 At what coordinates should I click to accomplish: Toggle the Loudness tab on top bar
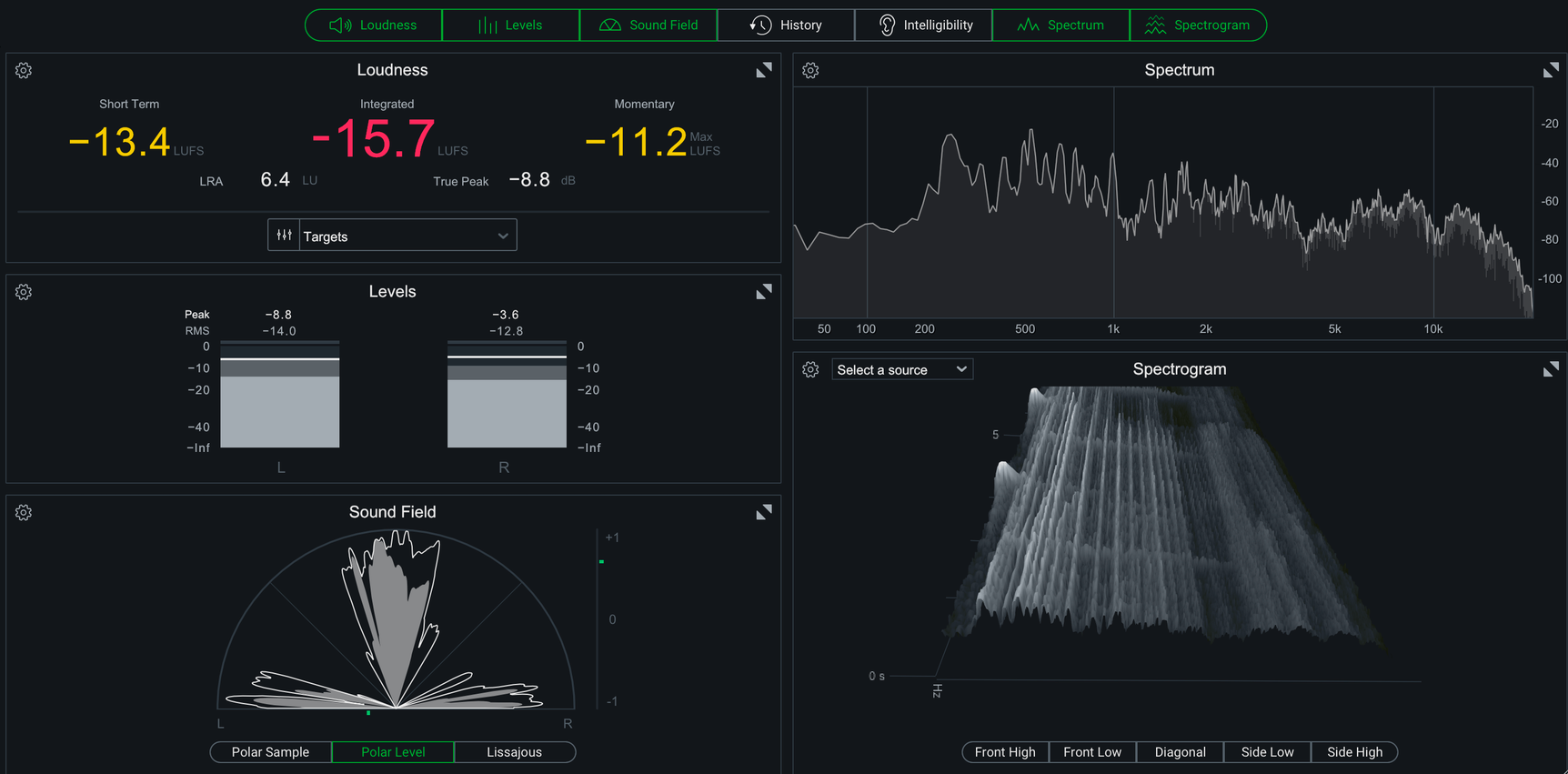(374, 25)
